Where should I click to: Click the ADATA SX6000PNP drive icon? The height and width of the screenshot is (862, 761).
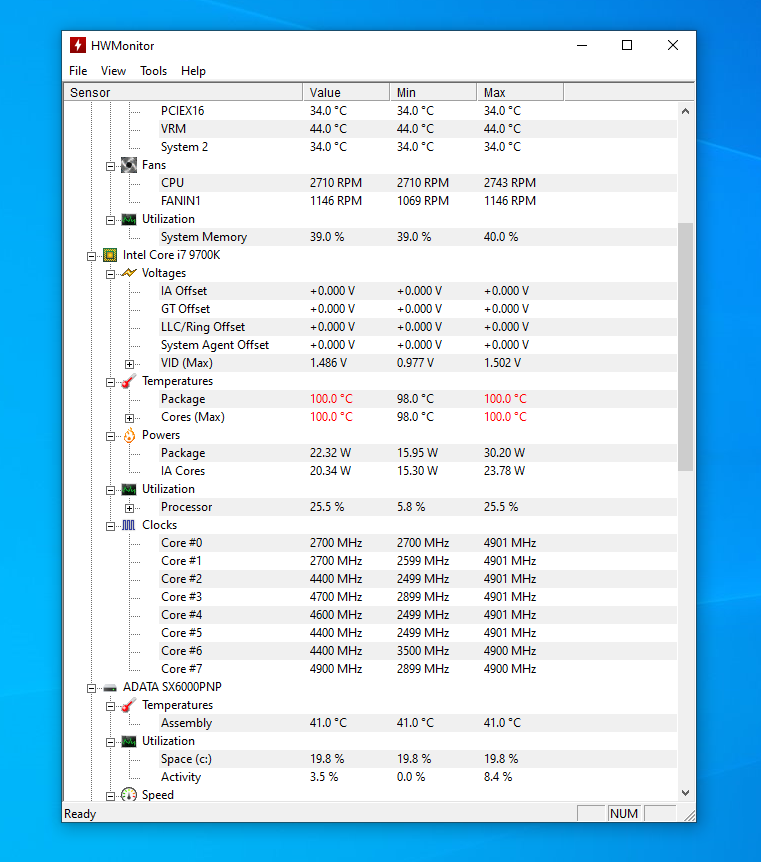(110, 687)
